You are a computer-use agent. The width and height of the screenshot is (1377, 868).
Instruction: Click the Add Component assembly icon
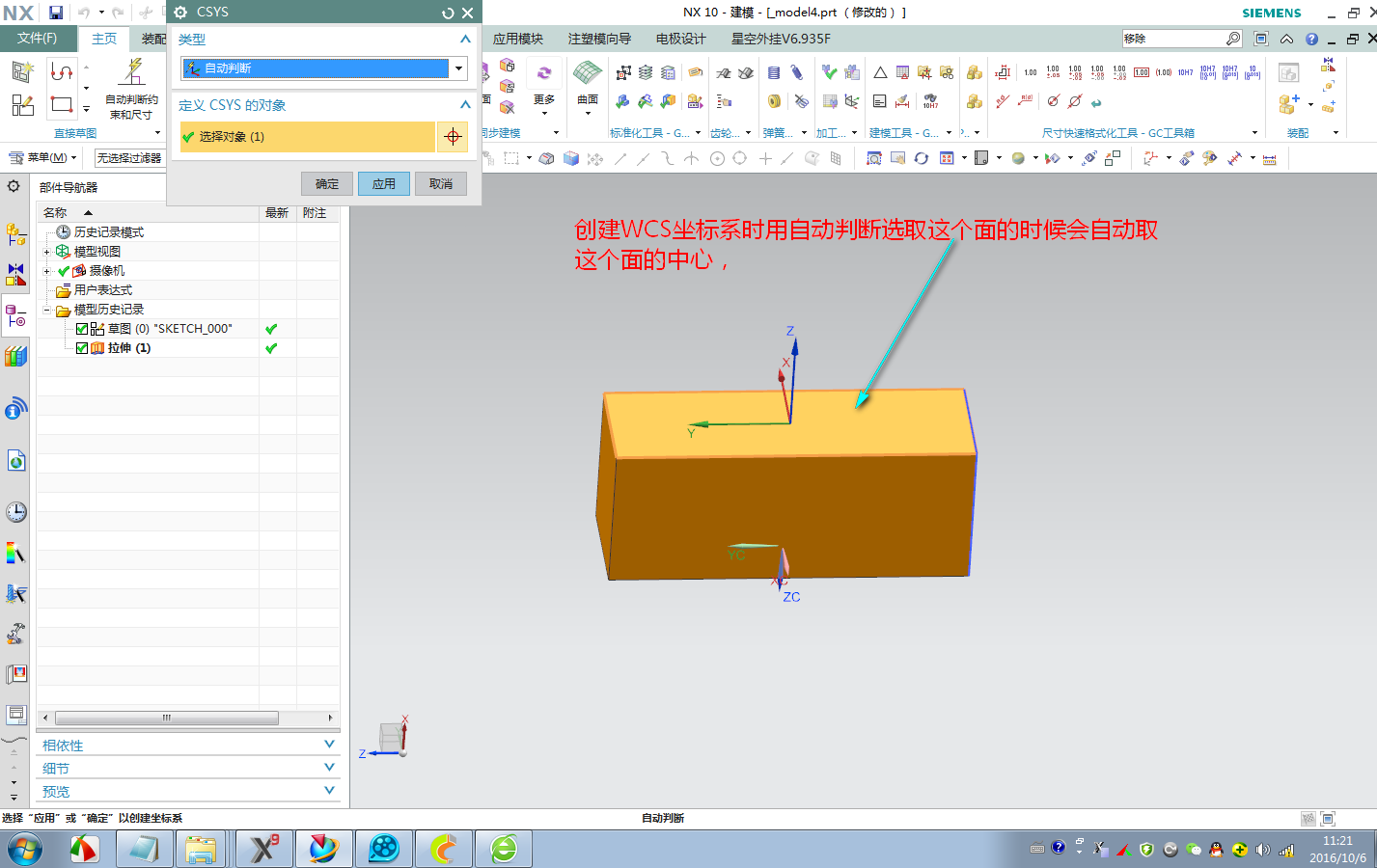pos(1288,102)
